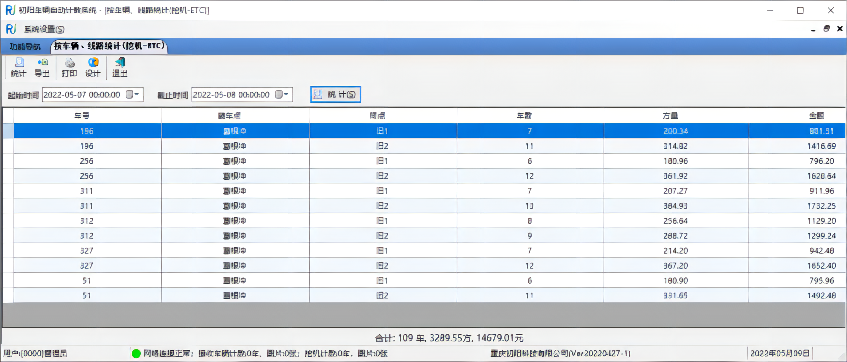Click the volume cell 207.27
This screenshot has width=847, height=362.
click(x=676, y=191)
